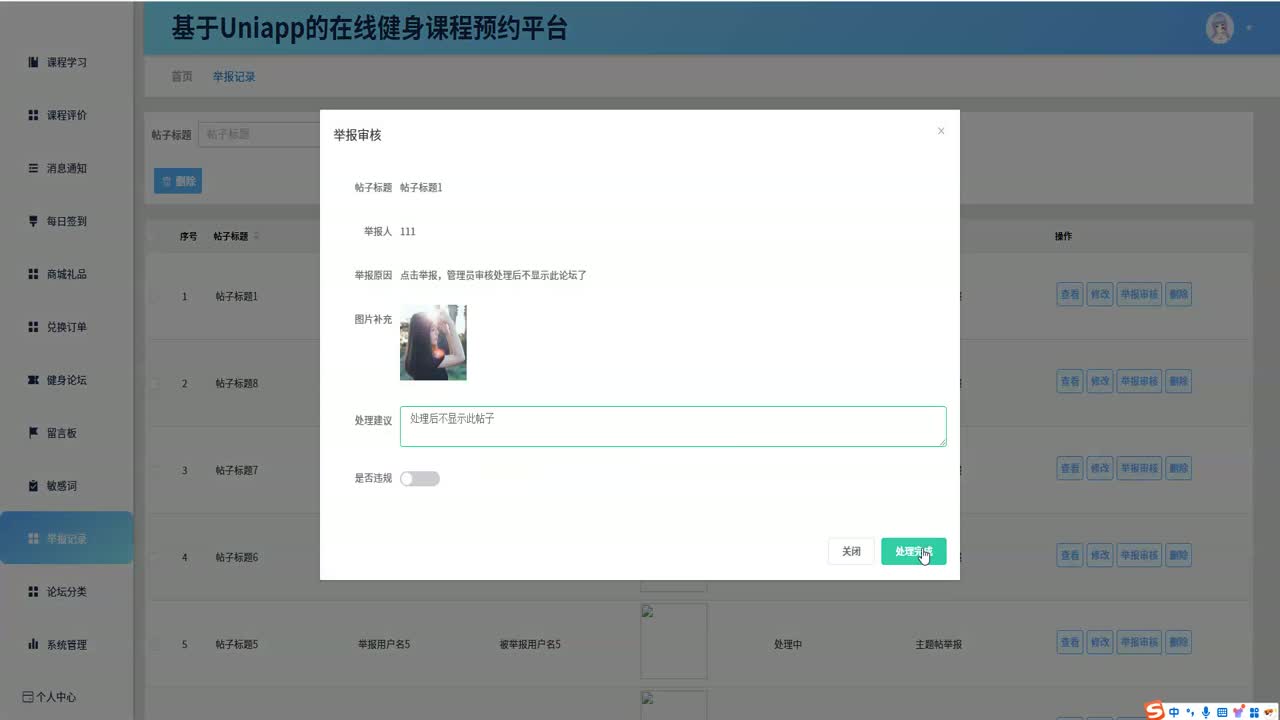Click the 被举报用户名5 cell

(x=530, y=645)
